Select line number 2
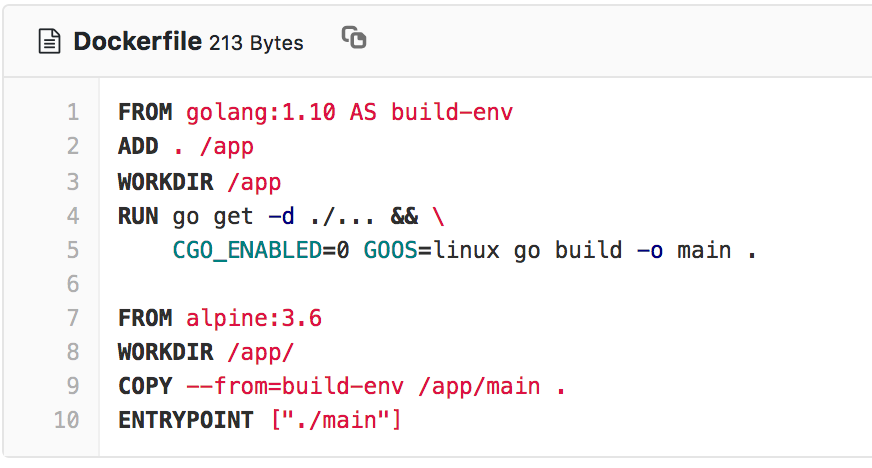The height and width of the screenshot is (468, 872). [73, 146]
